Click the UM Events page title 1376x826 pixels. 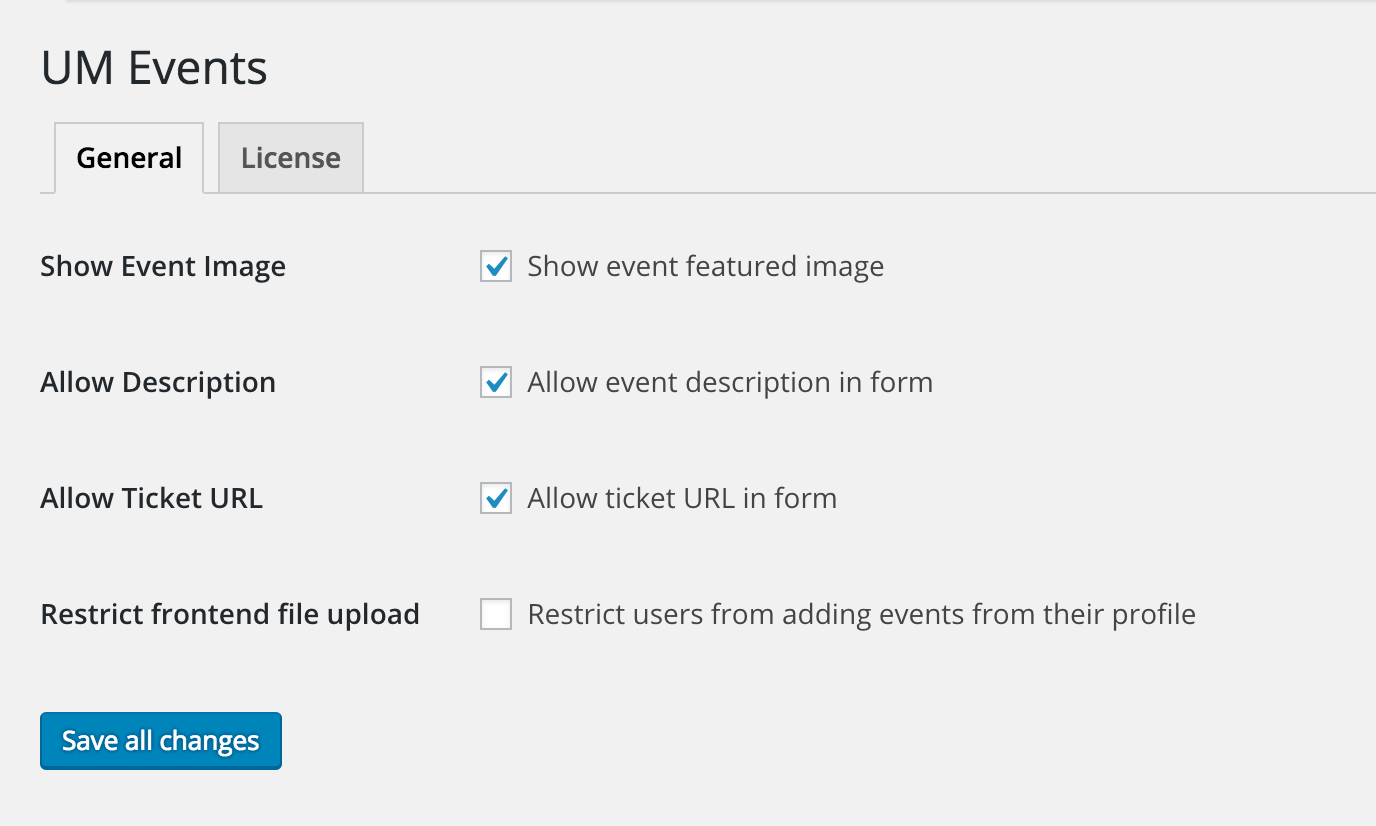coord(154,69)
